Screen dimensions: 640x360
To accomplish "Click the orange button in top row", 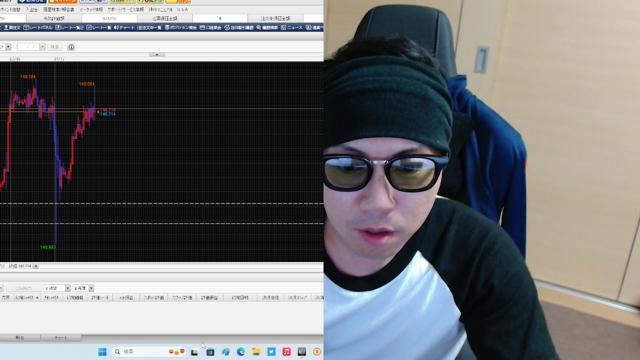I will (x=62, y=1).
